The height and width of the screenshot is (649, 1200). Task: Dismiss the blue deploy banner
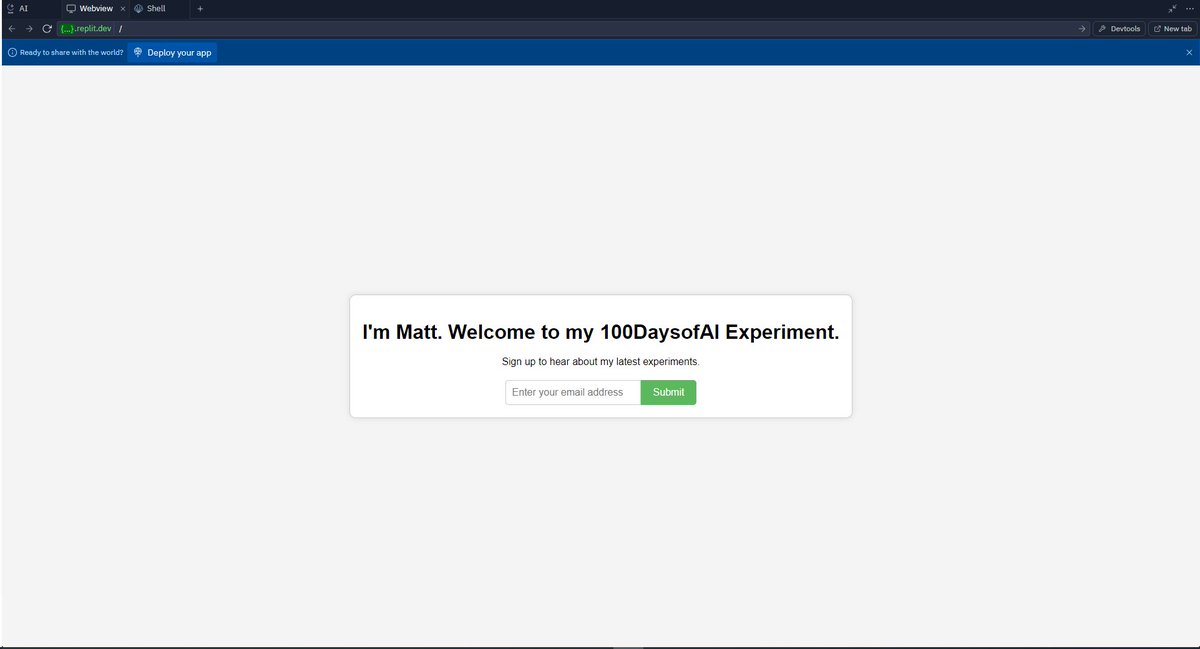click(x=1189, y=52)
